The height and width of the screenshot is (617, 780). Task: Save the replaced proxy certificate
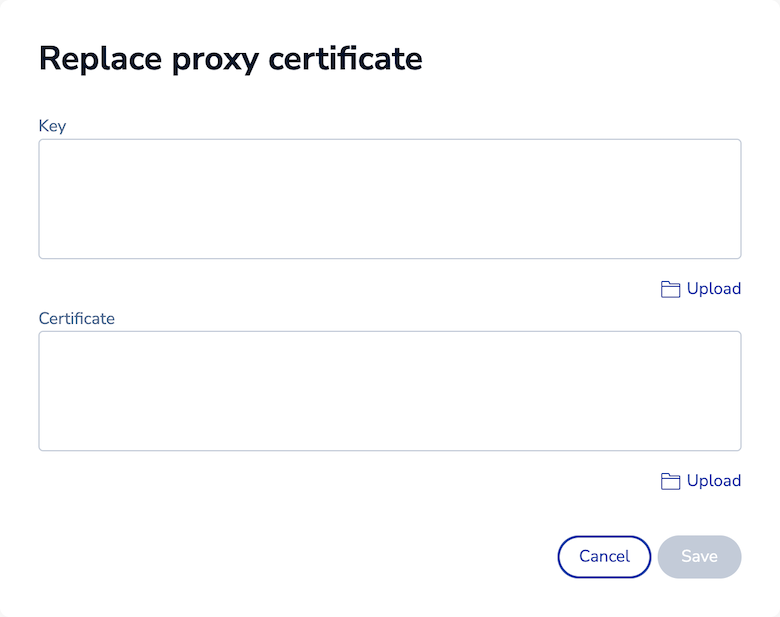[x=699, y=557]
